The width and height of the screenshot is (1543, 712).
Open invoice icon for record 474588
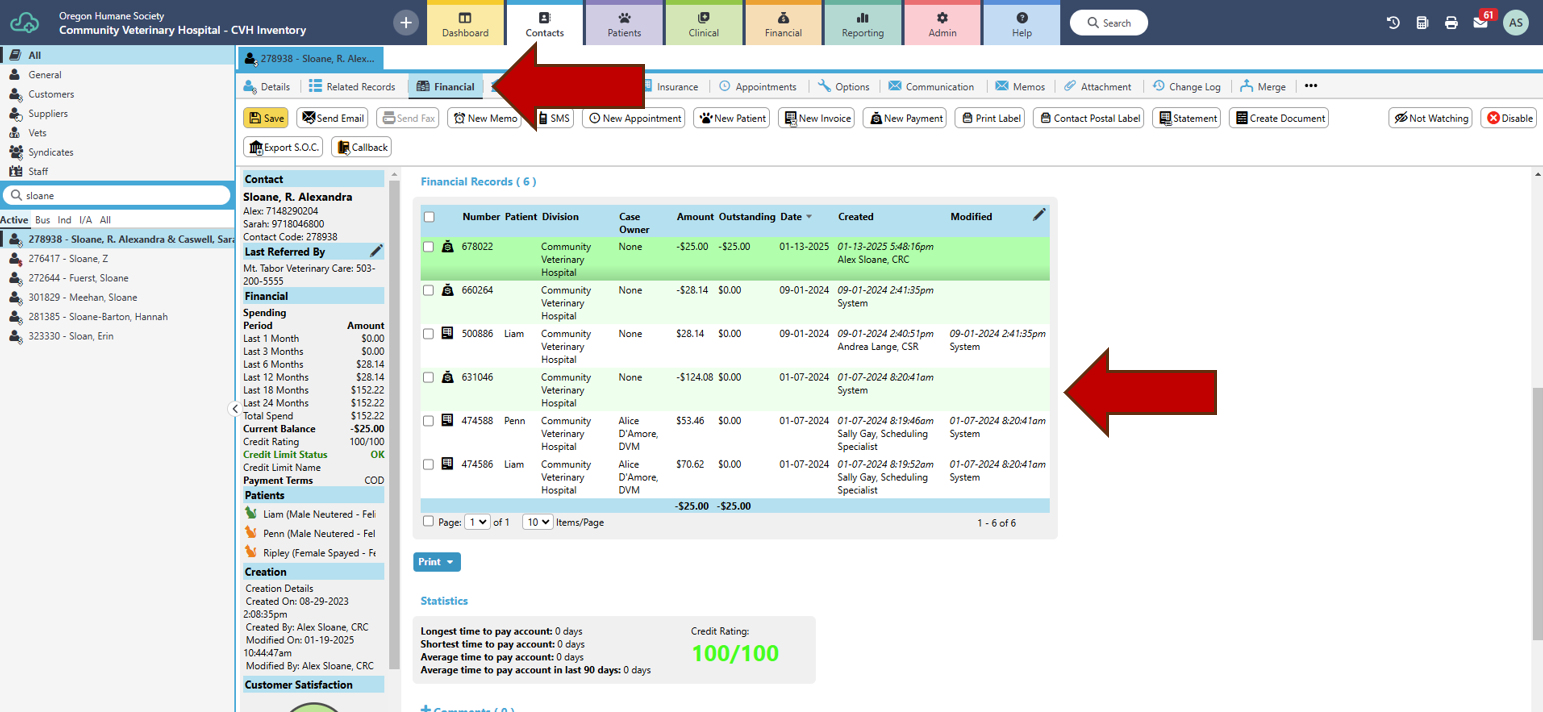[x=447, y=420]
